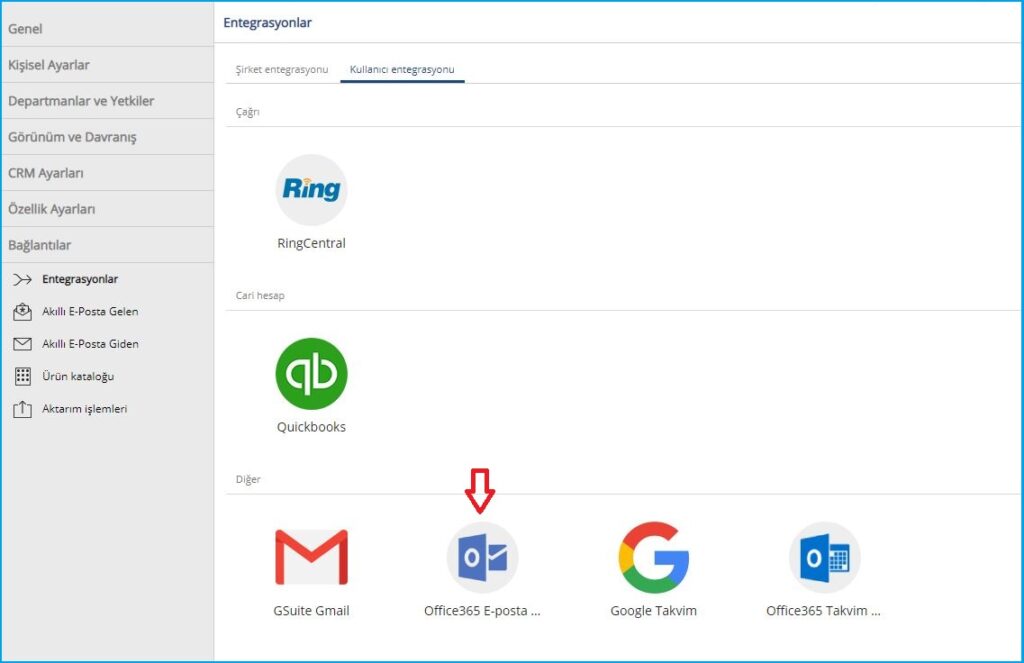
Task: Open the Genel settings section
Action: pos(107,29)
